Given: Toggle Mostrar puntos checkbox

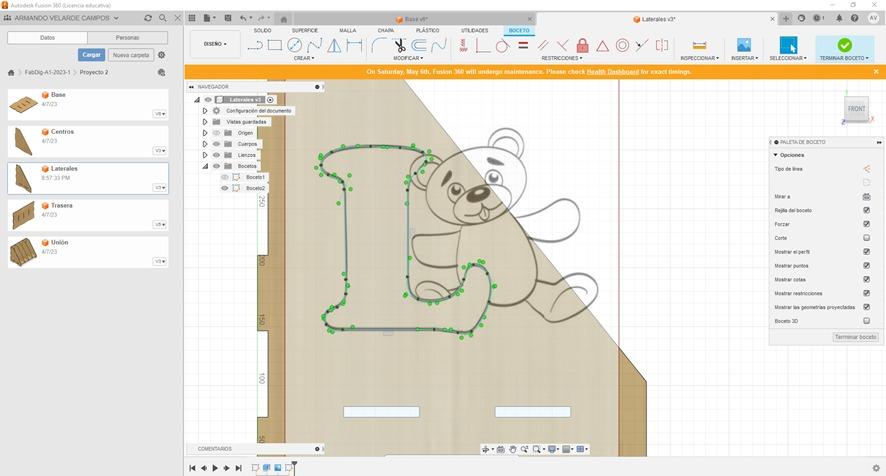Looking at the screenshot, I should [866, 266].
